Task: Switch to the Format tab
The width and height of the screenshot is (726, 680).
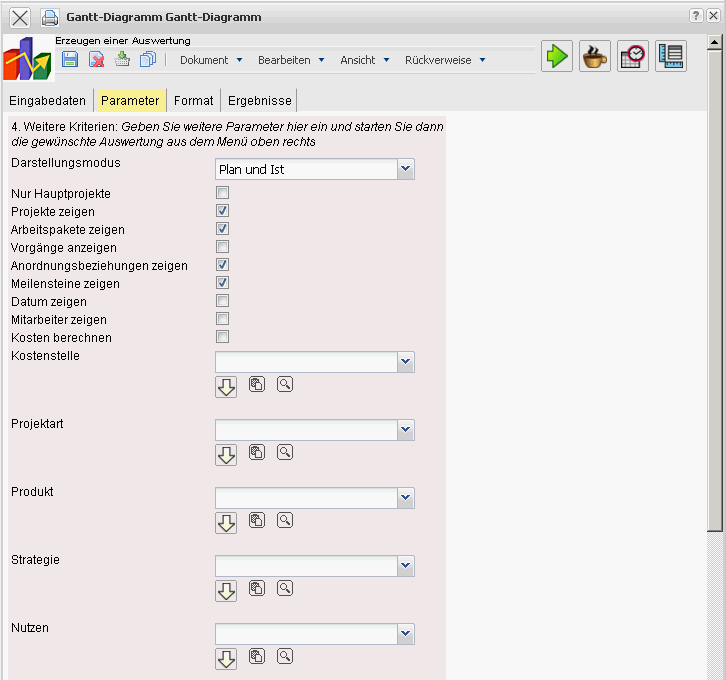Action: pos(194,100)
